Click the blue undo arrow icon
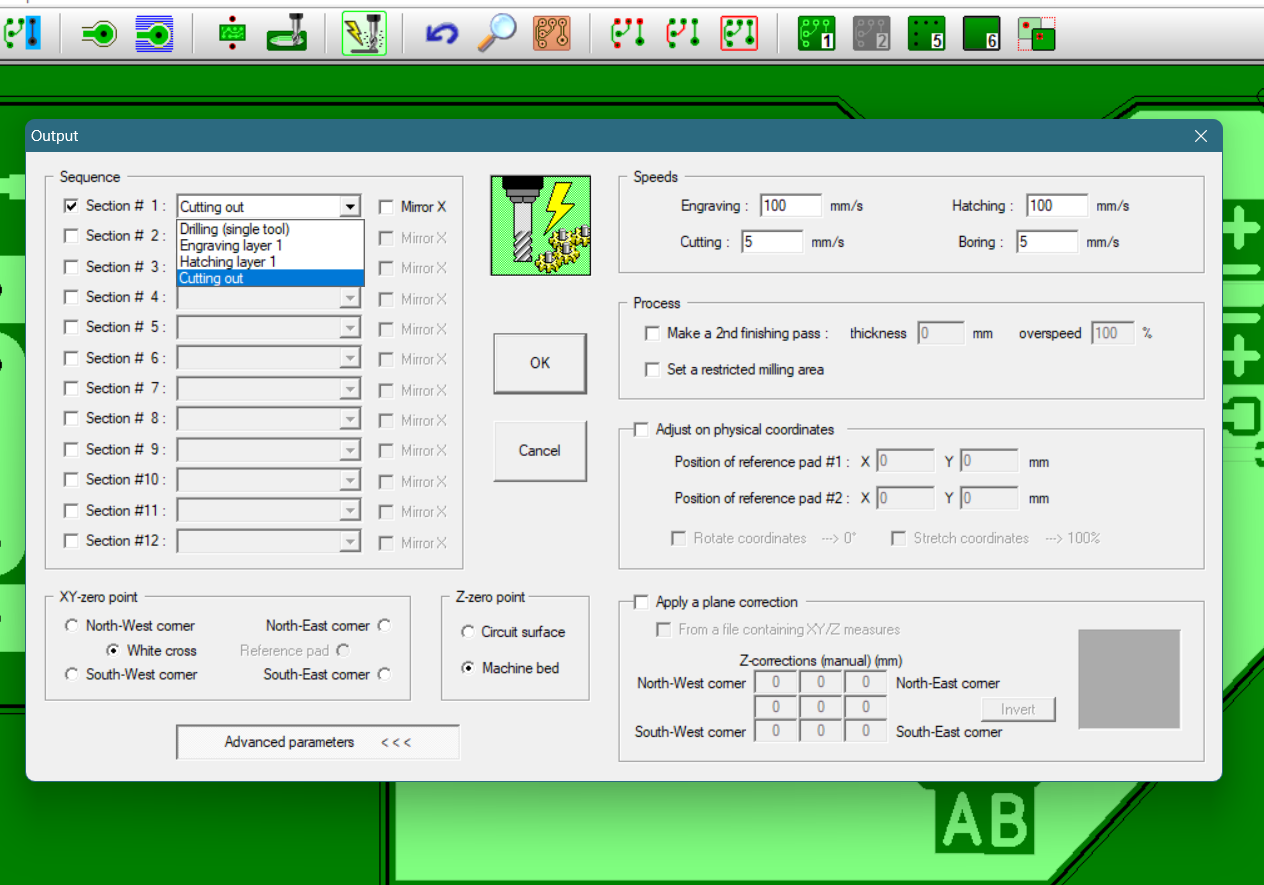Image resolution: width=1264 pixels, height=885 pixels. (x=441, y=34)
